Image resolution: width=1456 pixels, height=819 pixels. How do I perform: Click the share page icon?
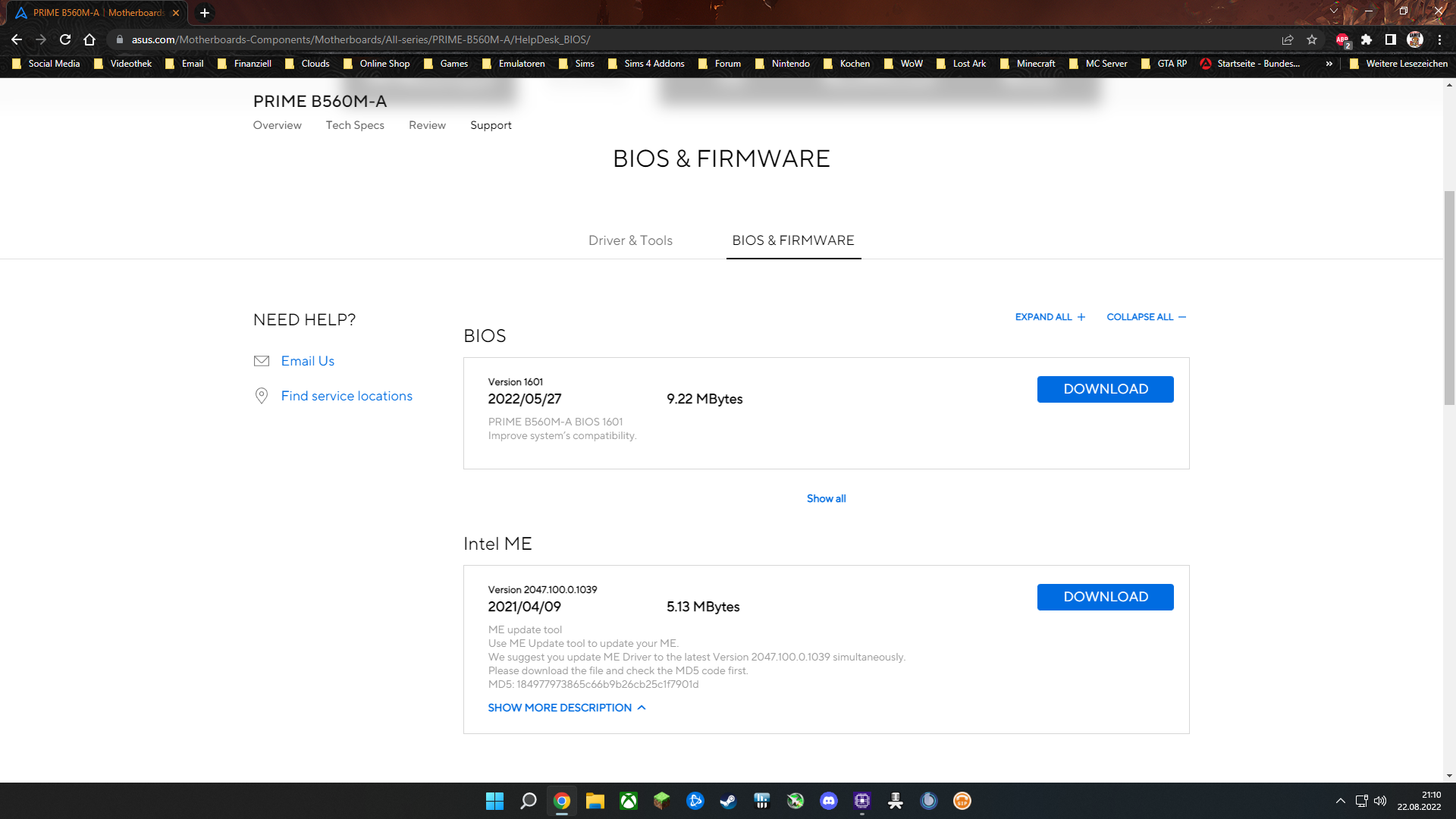coord(1288,39)
